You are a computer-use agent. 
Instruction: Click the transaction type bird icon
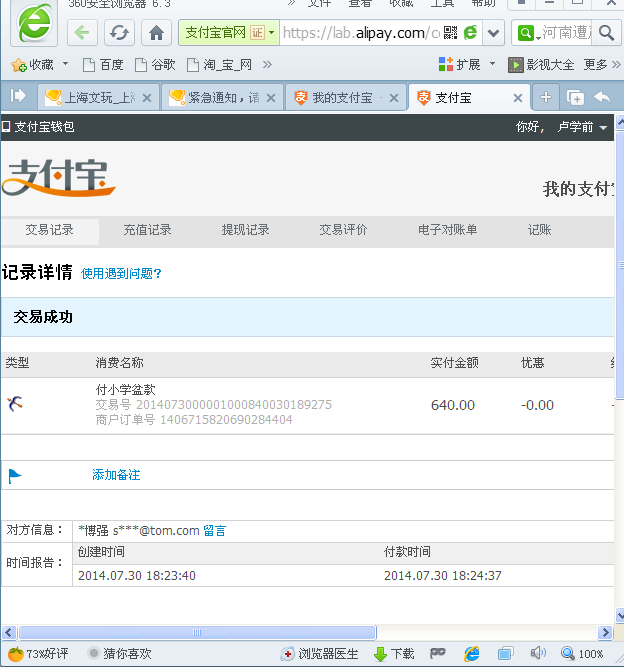15,403
